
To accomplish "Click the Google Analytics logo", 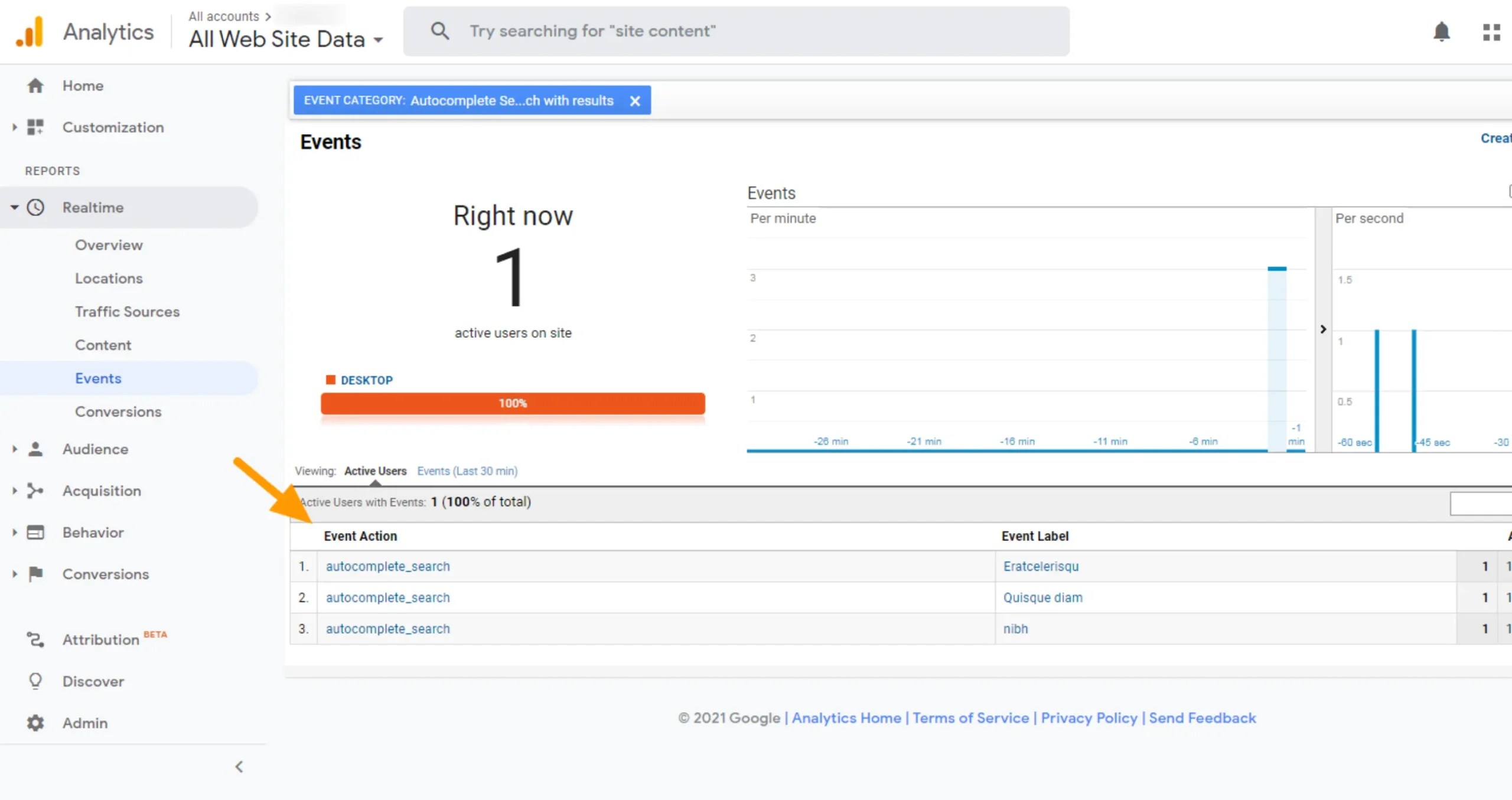I will pyautogui.click(x=28, y=31).
